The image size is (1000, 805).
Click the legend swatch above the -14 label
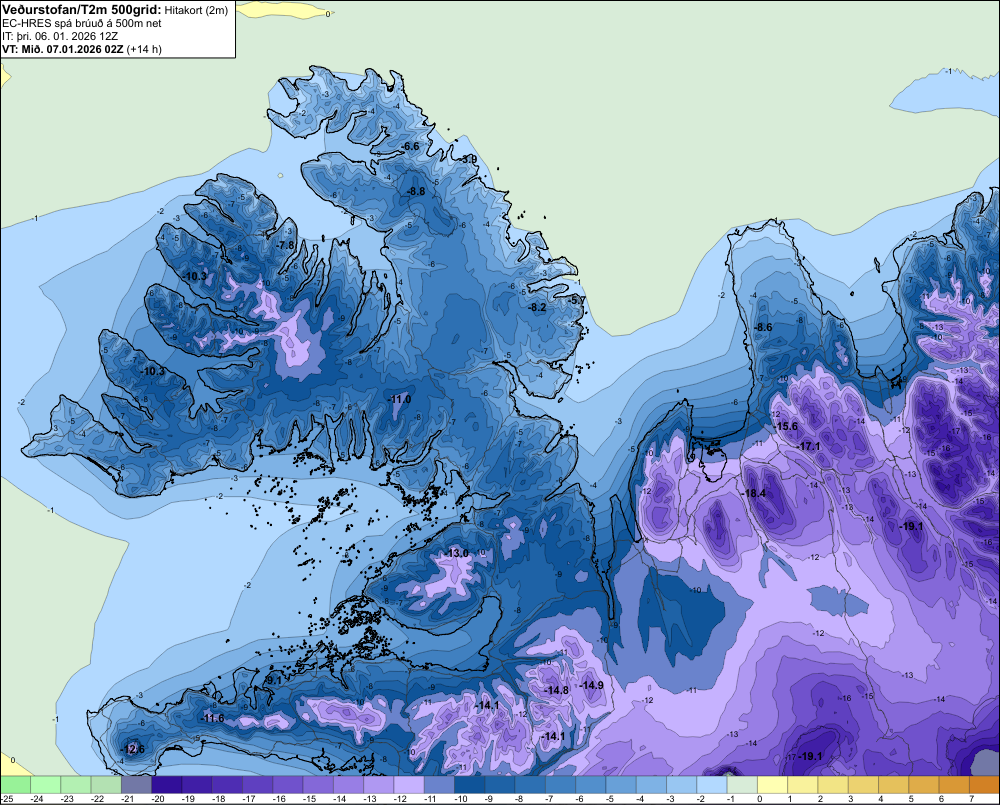348,785
